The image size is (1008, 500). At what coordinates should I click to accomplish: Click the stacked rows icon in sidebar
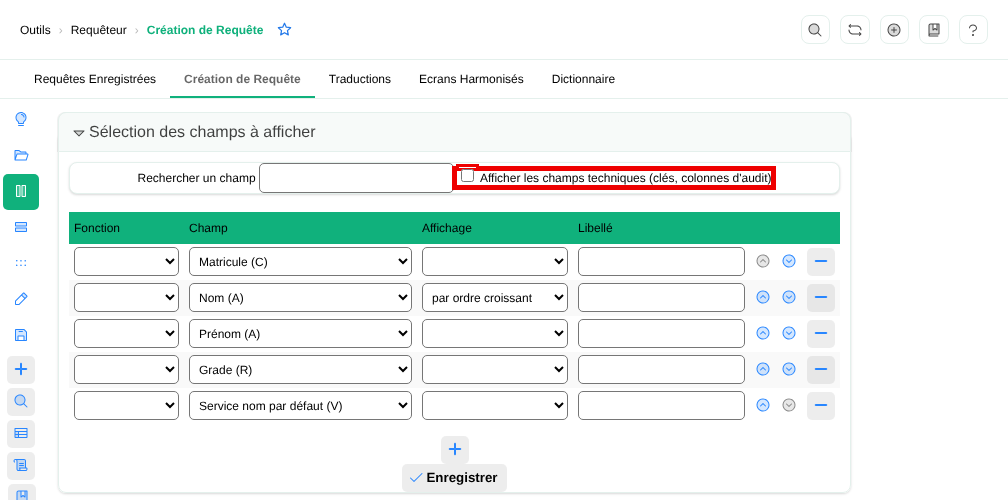pyautogui.click(x=21, y=227)
